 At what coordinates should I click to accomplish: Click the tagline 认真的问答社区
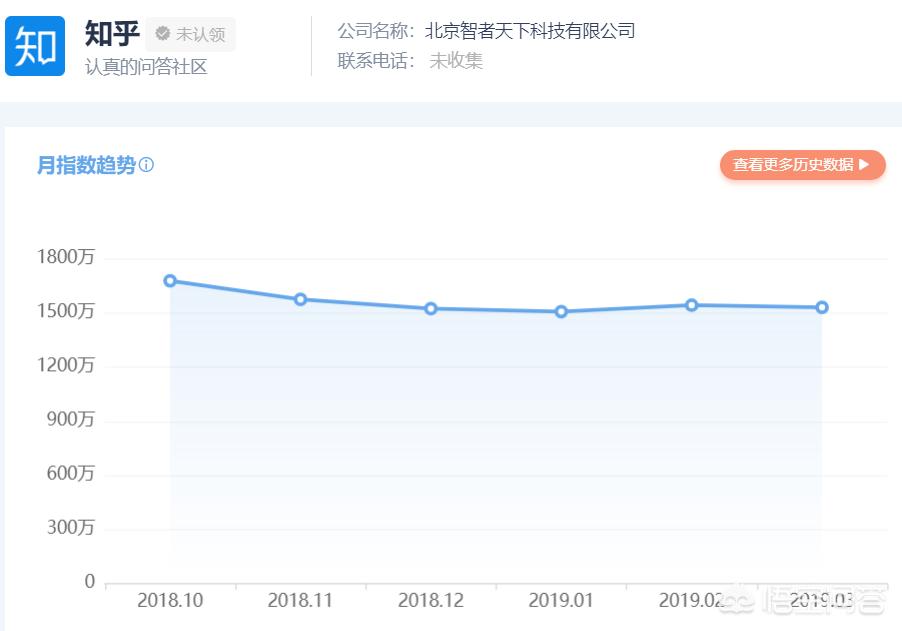coord(146,67)
